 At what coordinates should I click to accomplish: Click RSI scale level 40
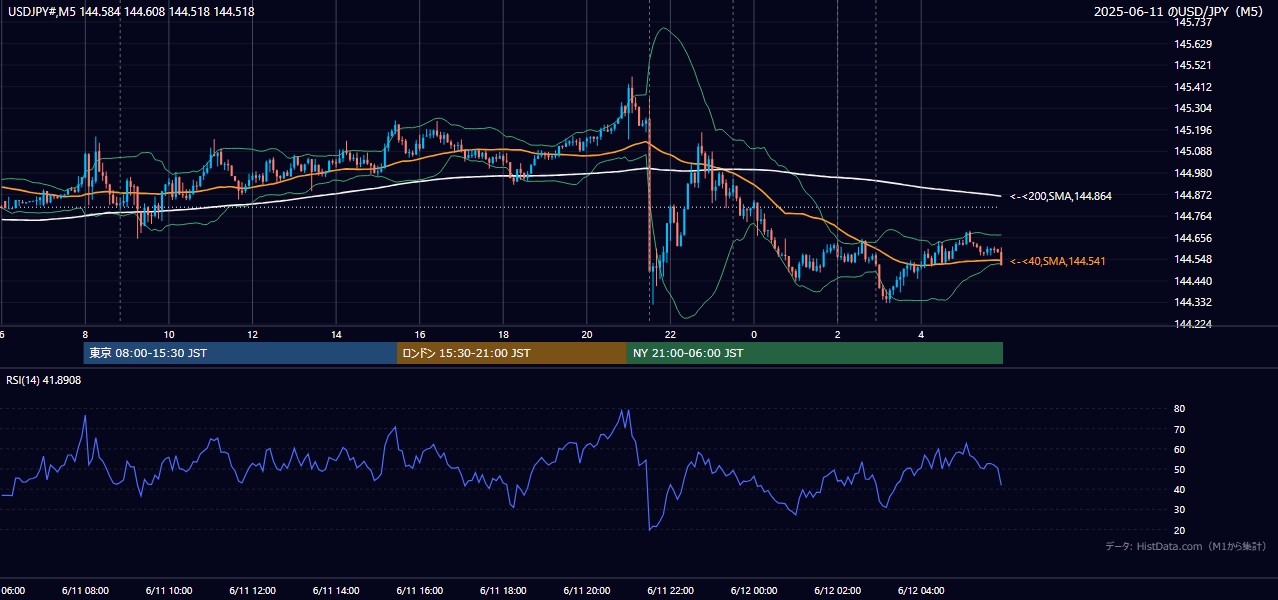coord(1180,489)
